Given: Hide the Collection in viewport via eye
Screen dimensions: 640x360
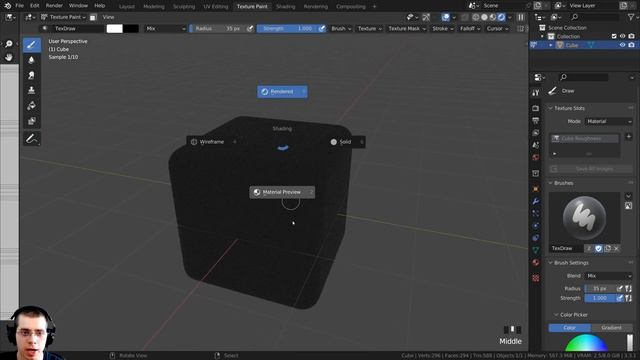Looking at the screenshot, I should [x=622, y=36].
